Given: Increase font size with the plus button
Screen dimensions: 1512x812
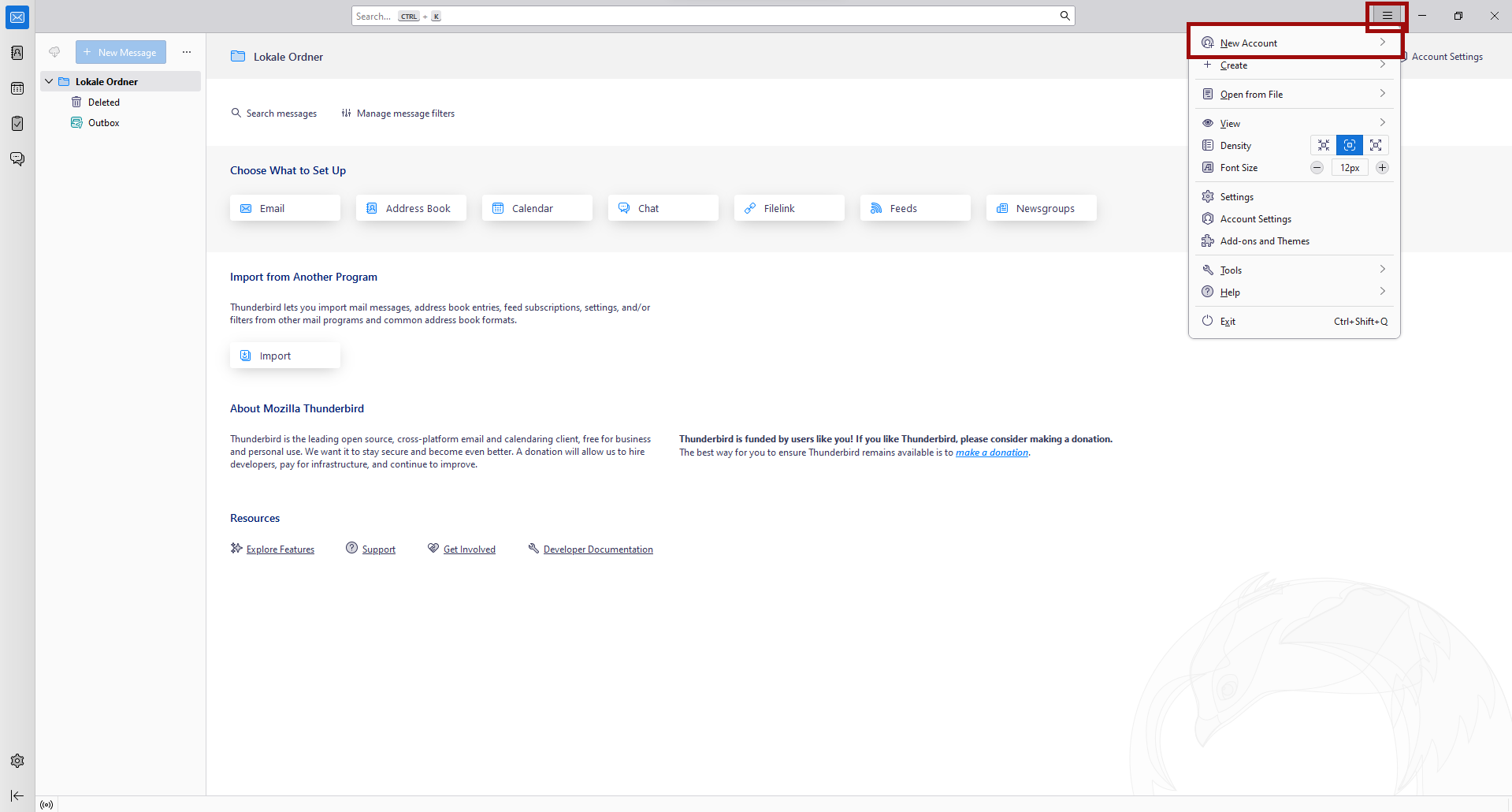Looking at the screenshot, I should tap(1382, 168).
